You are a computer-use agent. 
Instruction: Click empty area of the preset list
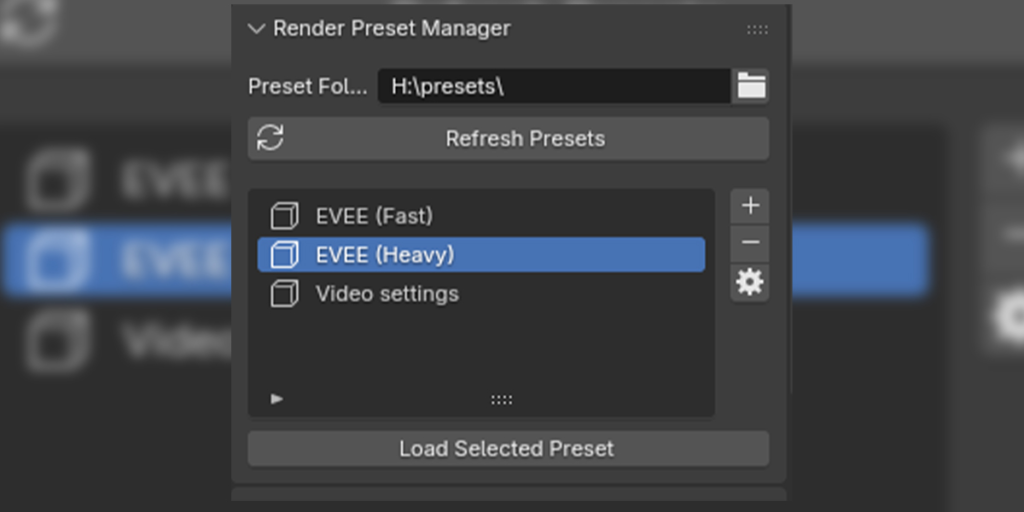tap(481, 349)
